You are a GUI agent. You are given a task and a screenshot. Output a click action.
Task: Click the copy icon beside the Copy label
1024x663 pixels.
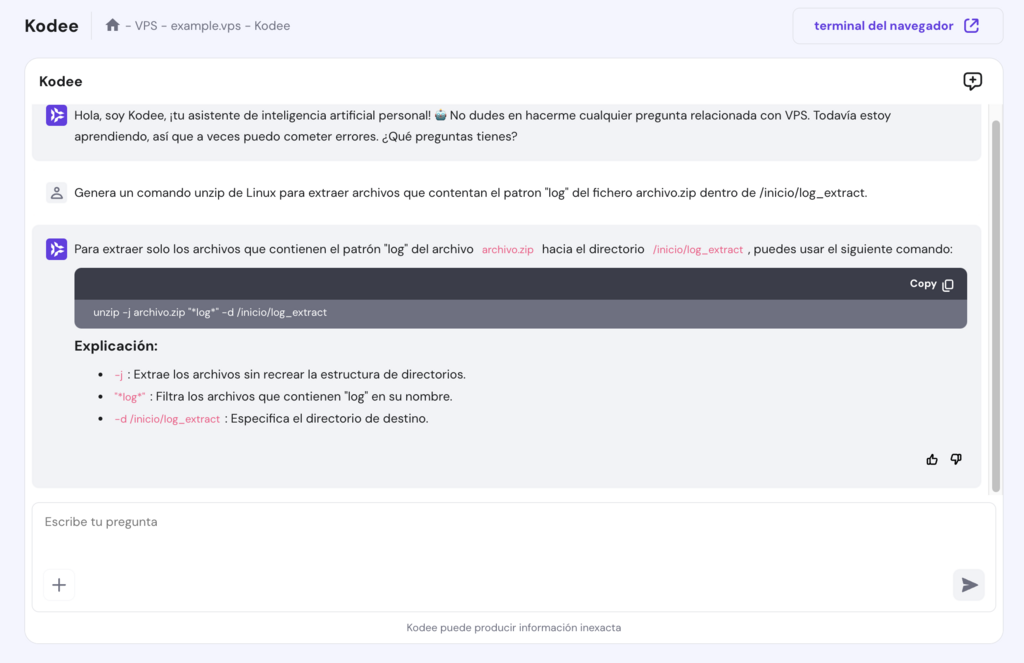coord(946,284)
